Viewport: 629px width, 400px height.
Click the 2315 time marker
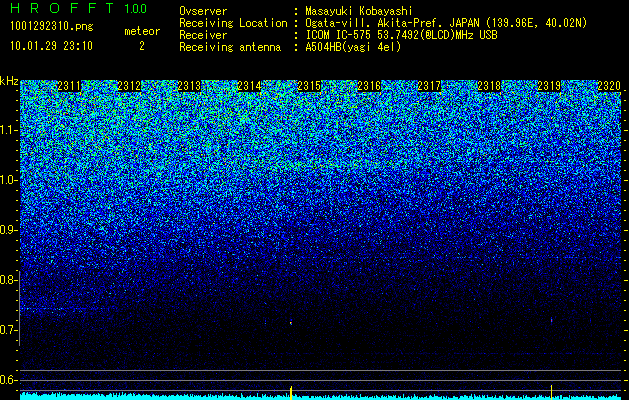pos(309,86)
